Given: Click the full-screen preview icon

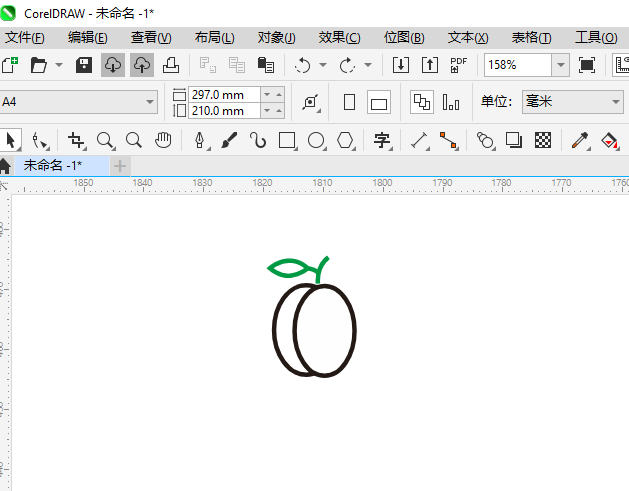Looking at the screenshot, I should click(x=587, y=65).
